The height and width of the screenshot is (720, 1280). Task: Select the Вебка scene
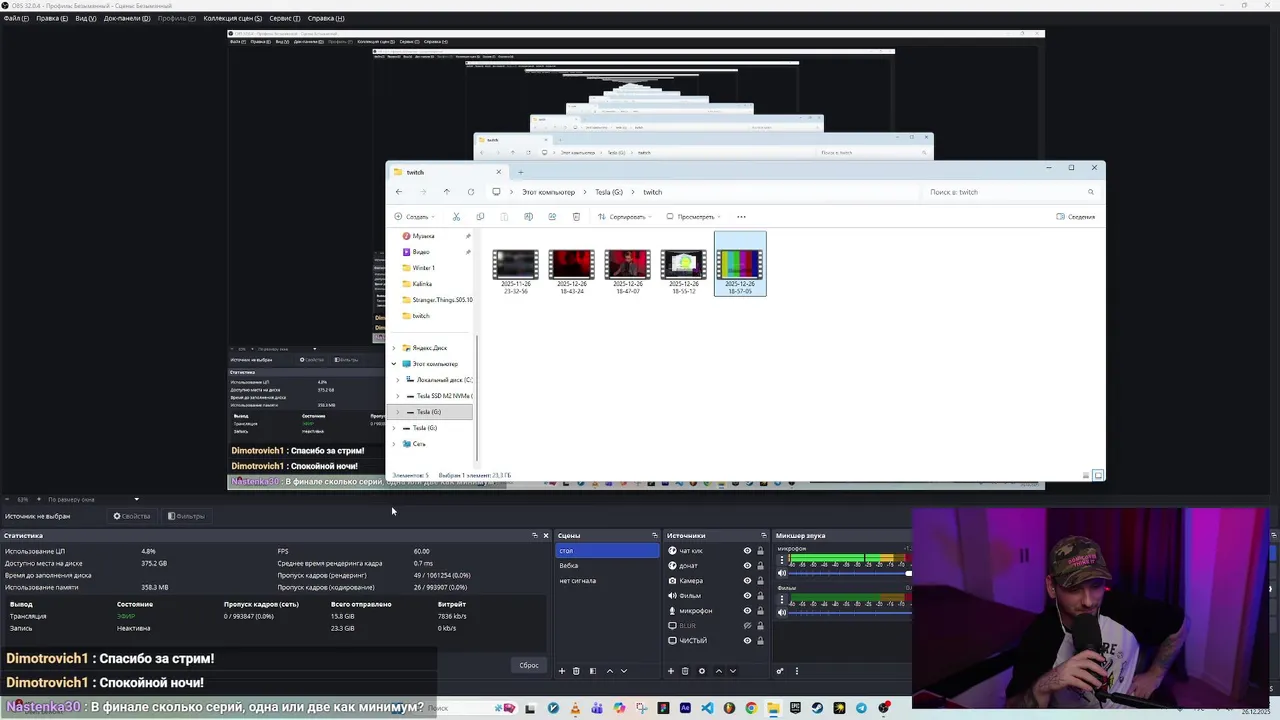(605, 566)
